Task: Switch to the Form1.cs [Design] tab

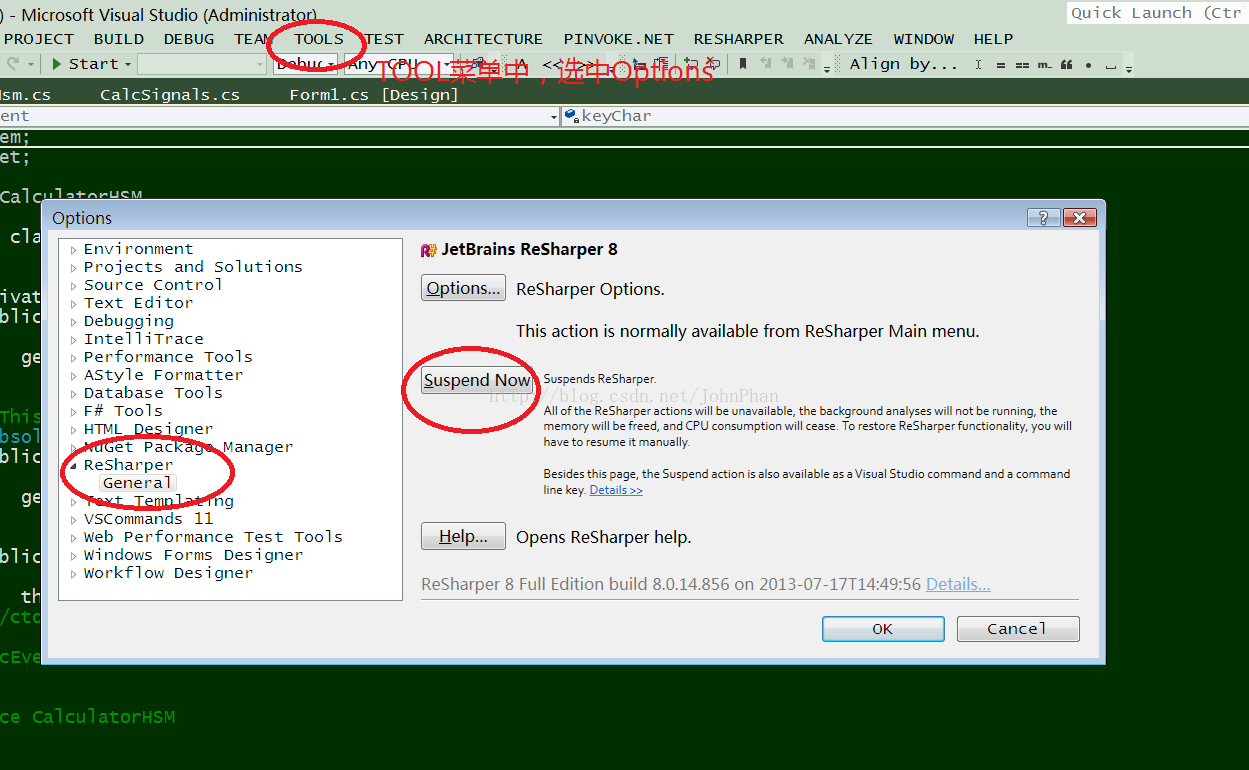Action: point(374,95)
